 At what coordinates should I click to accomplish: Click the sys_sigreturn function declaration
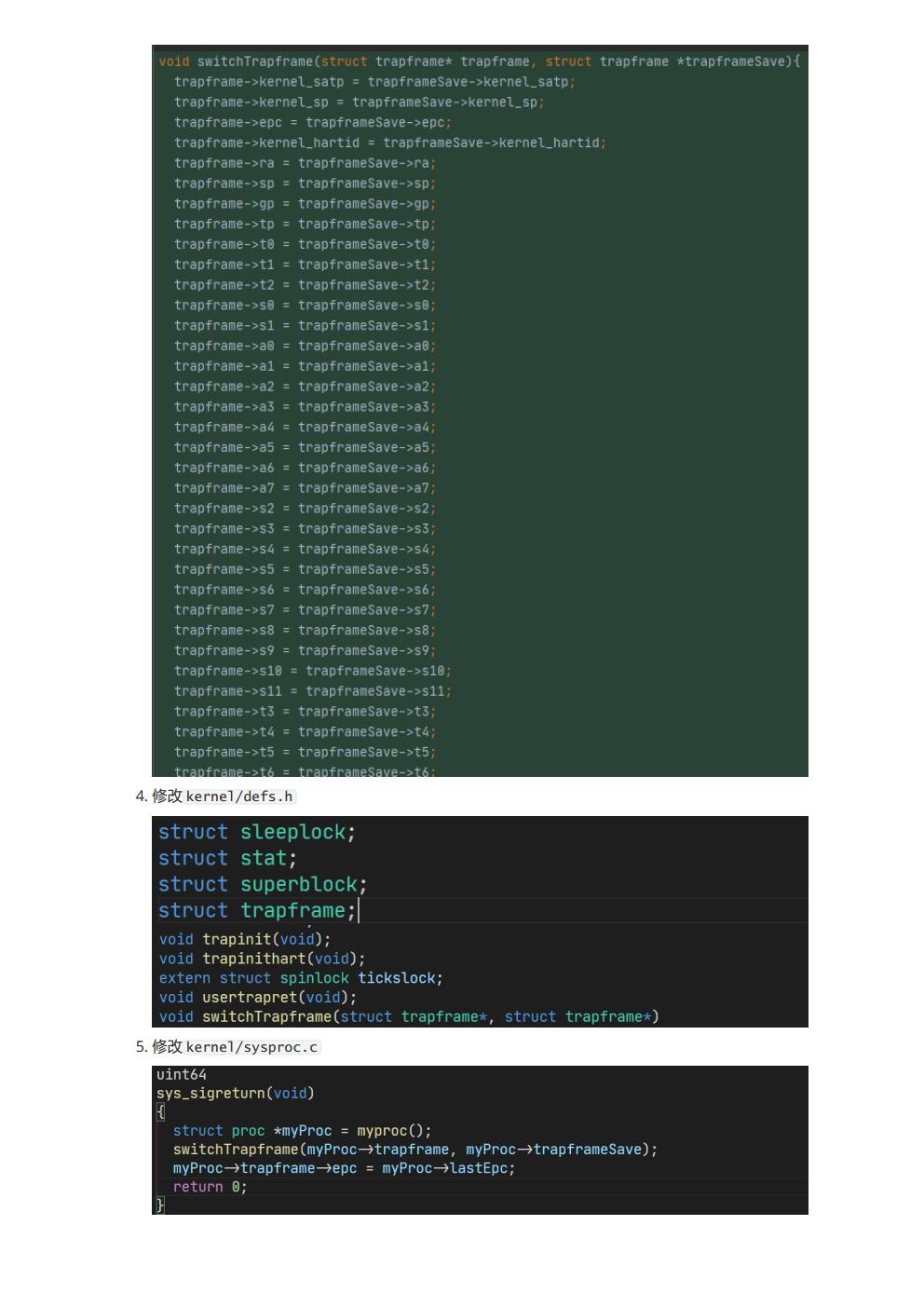tap(235, 1093)
